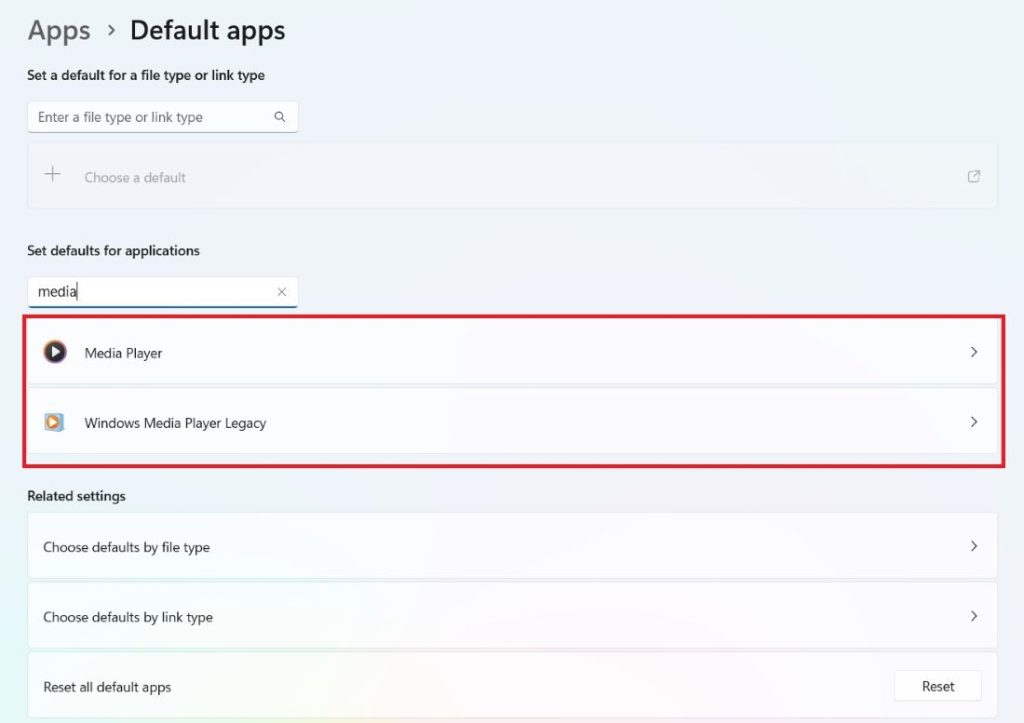Click the Choose a default label
This screenshot has height=723, width=1024.
pos(135,178)
